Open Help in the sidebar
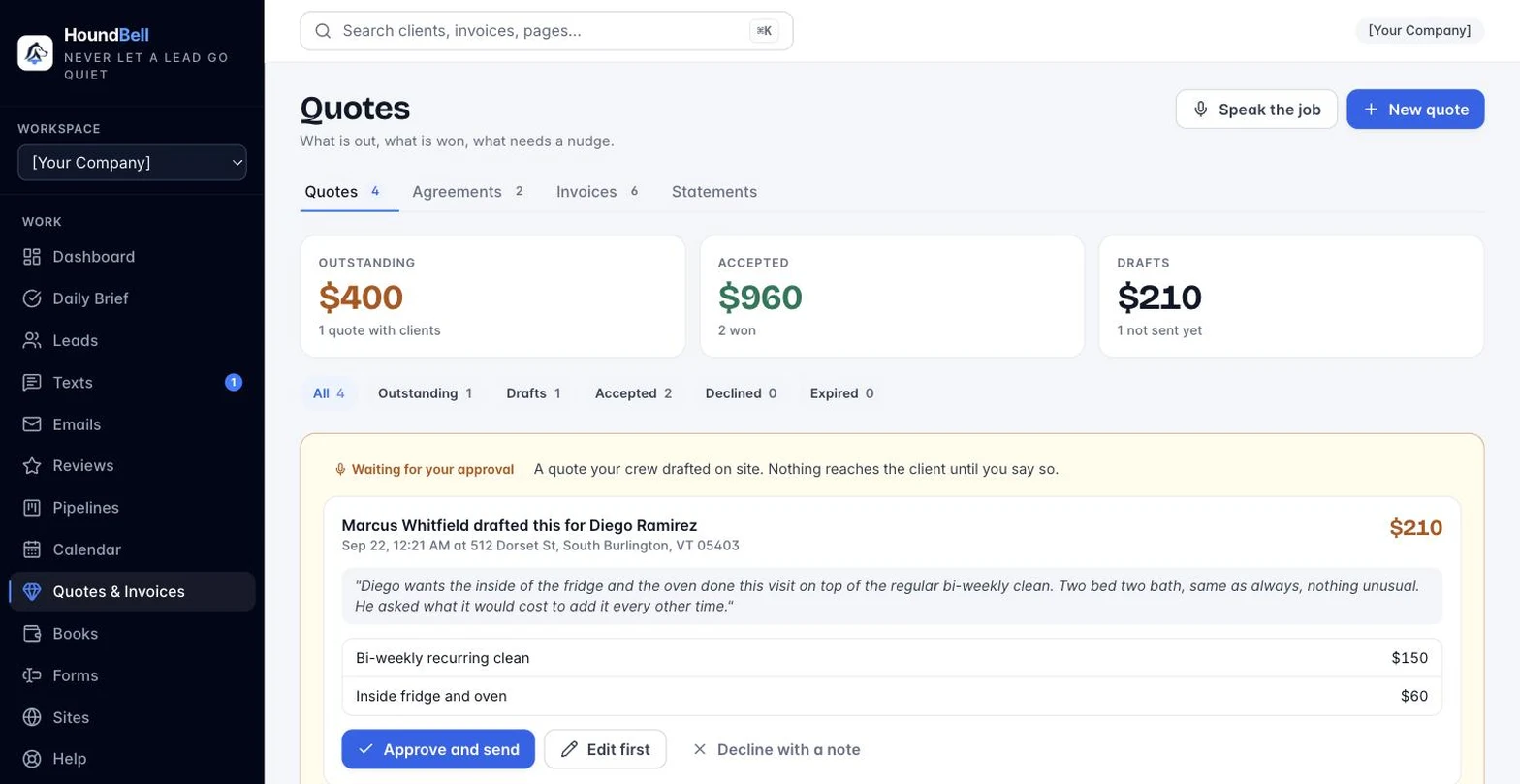The width and height of the screenshot is (1520, 784). coord(132,759)
